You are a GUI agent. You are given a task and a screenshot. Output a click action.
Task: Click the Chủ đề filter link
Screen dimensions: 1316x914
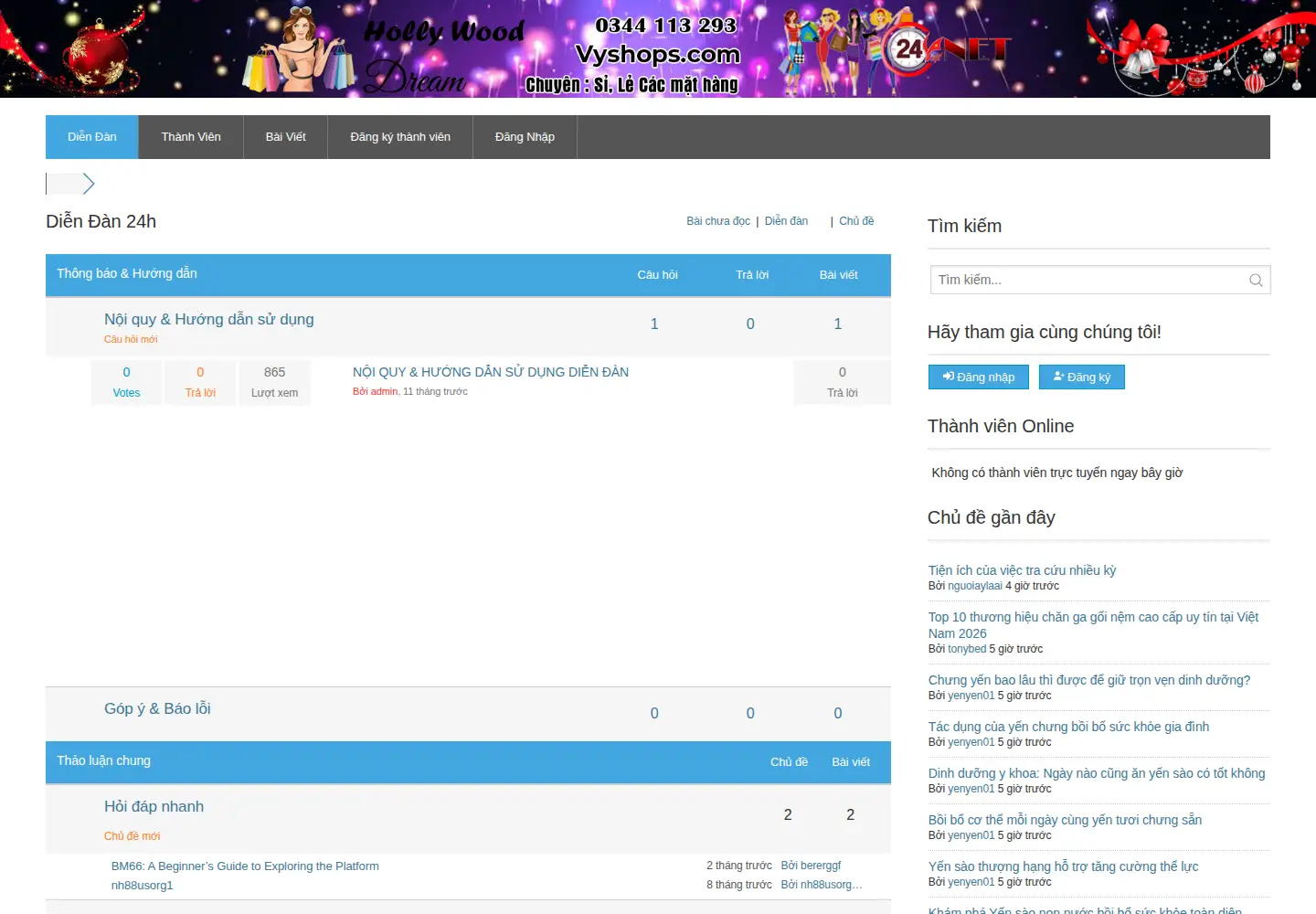(856, 221)
